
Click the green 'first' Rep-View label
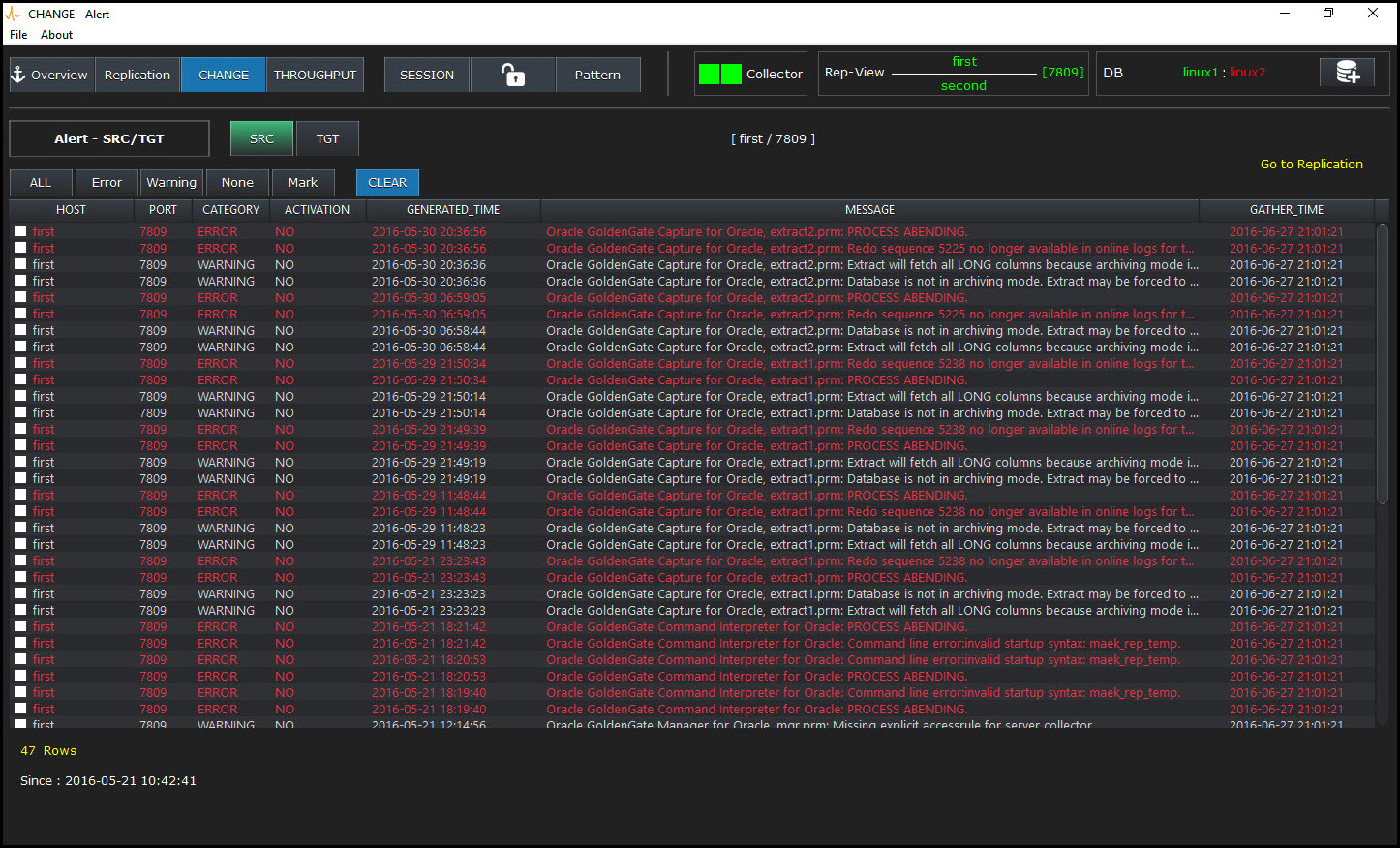point(964,61)
